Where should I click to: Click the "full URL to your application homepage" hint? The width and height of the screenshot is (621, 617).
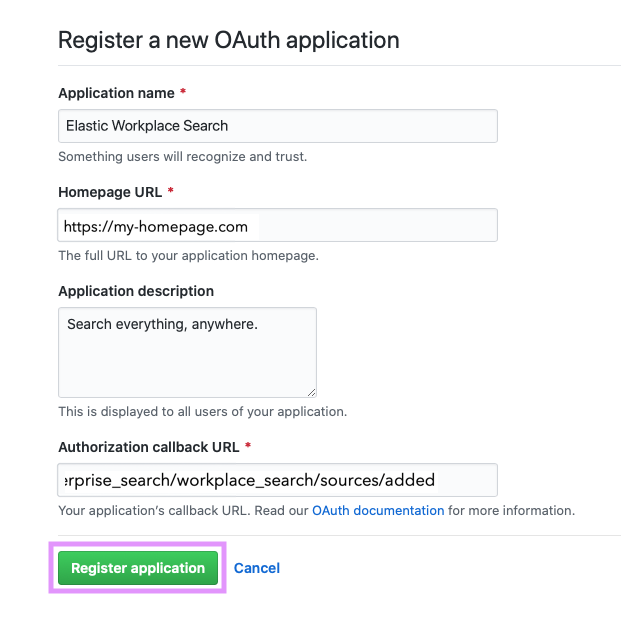[x=188, y=256]
